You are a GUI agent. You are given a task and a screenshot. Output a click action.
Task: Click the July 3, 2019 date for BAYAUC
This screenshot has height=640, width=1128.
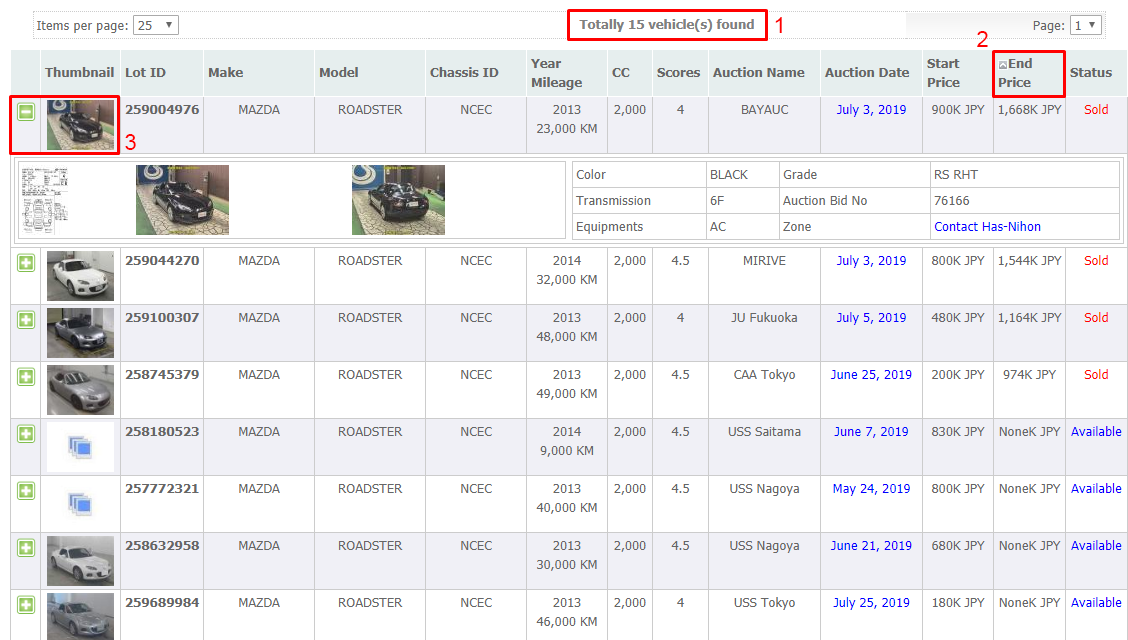[x=871, y=110]
